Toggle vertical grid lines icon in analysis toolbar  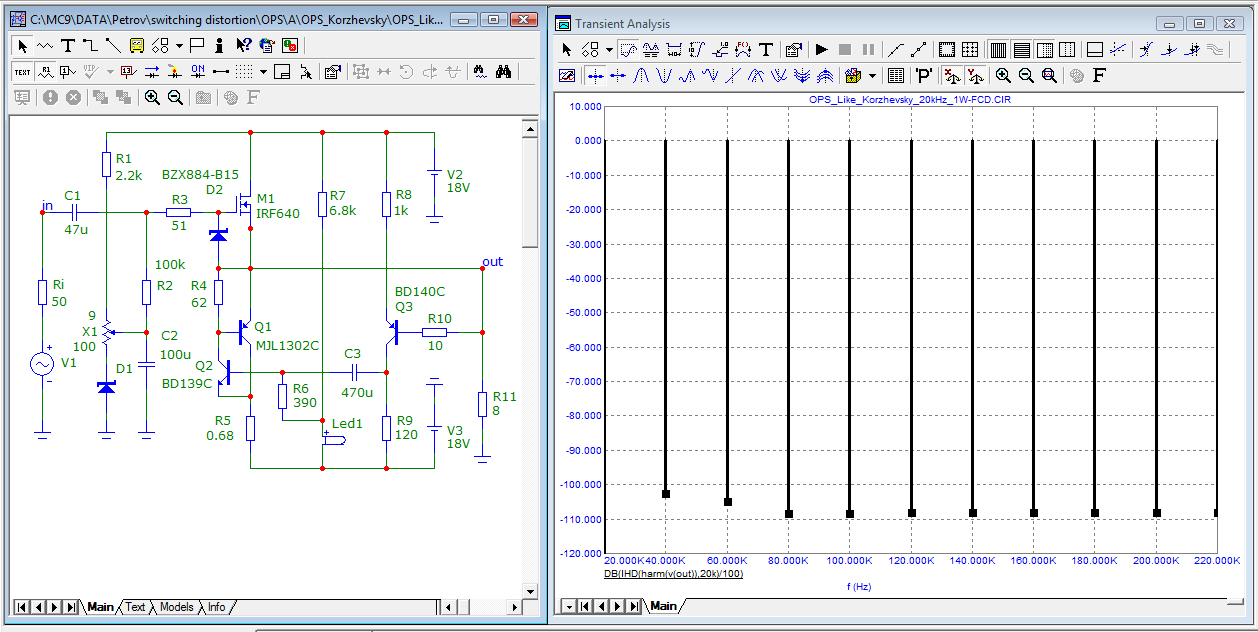tap(997, 49)
